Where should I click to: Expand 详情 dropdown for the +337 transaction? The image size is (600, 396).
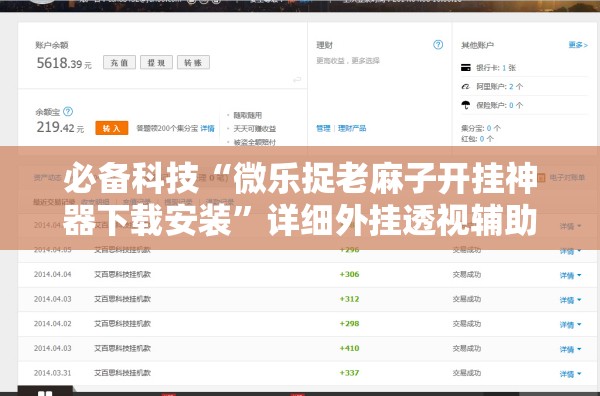570,374
